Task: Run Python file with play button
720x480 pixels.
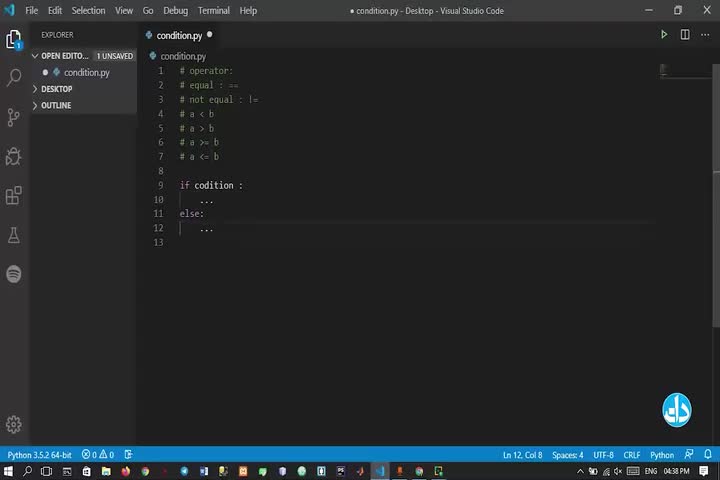Action: pos(664,35)
